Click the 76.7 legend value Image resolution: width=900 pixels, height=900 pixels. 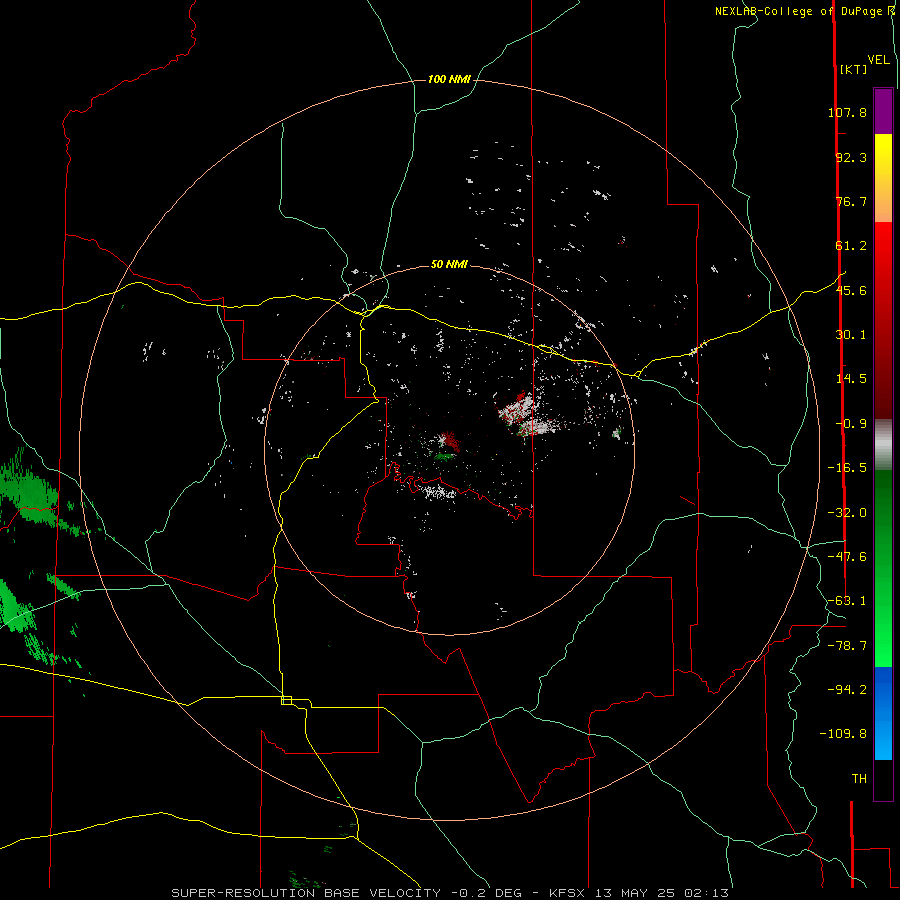[x=851, y=201]
